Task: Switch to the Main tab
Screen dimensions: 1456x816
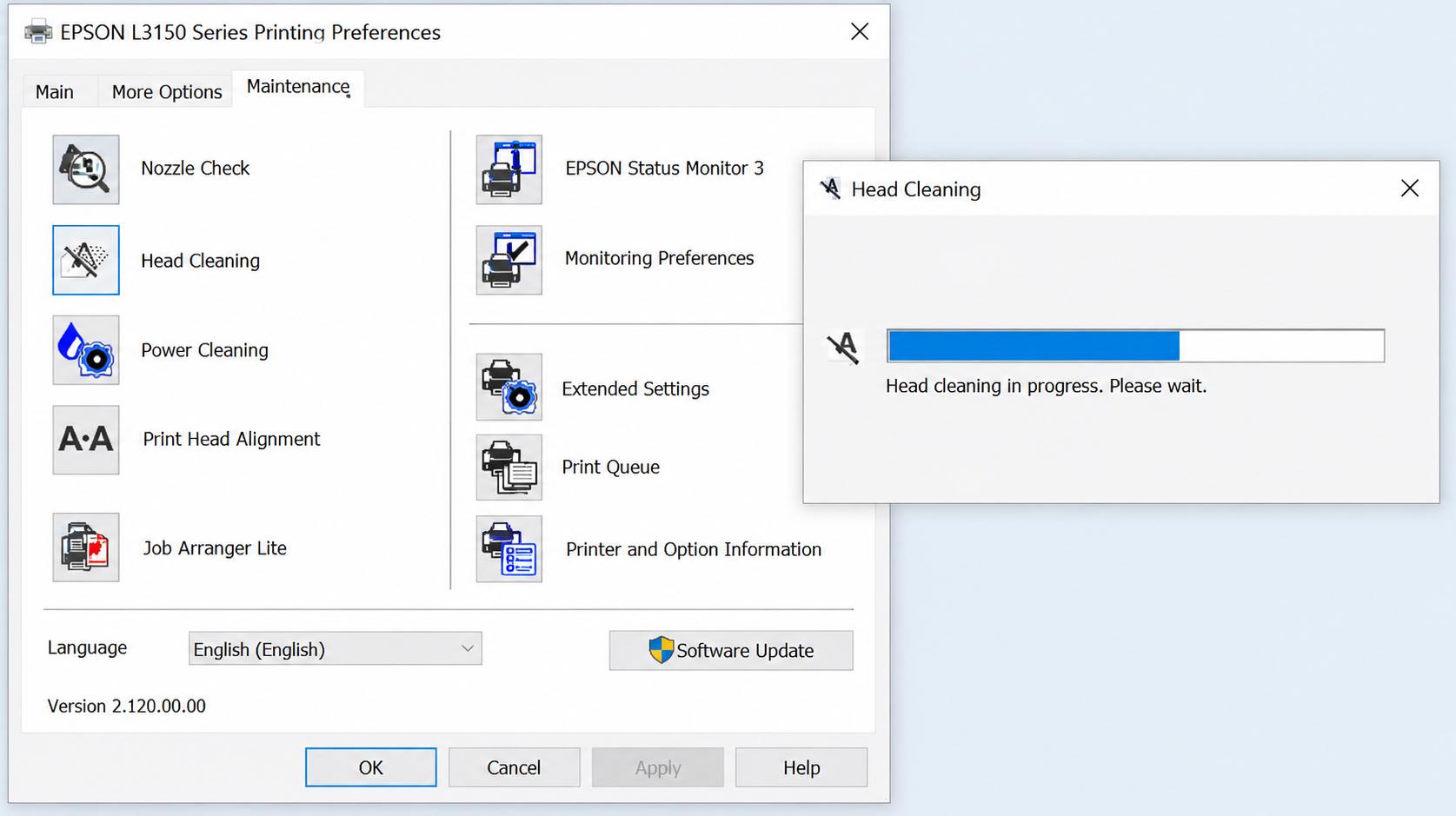Action: point(55,91)
